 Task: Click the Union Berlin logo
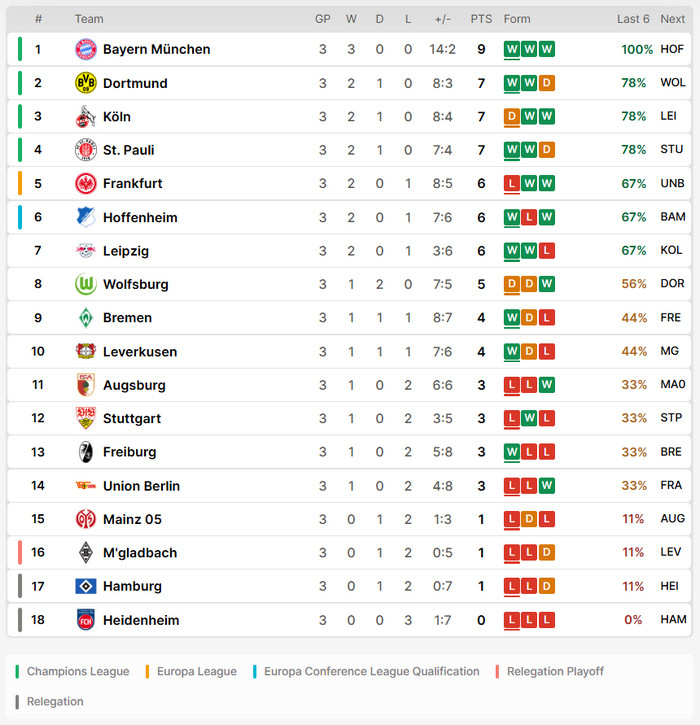(x=86, y=485)
